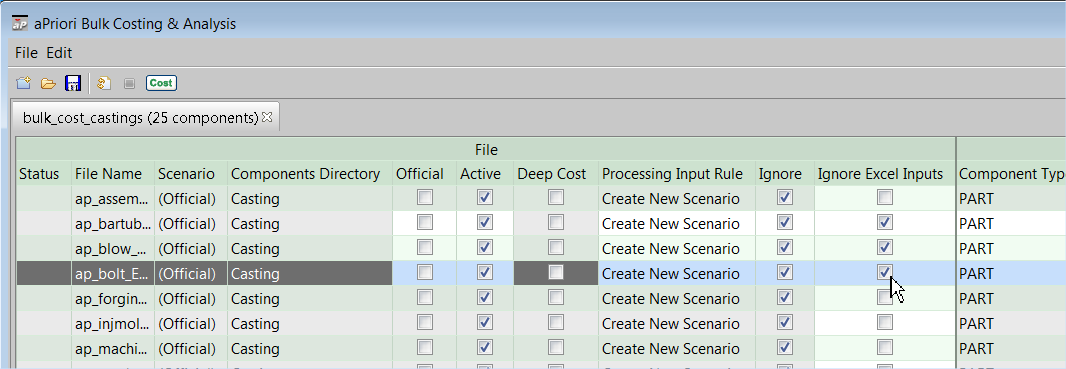Open Processing Input Rule dropdown for ap_assem row
The width and height of the screenshot is (1066, 369).
(x=676, y=198)
